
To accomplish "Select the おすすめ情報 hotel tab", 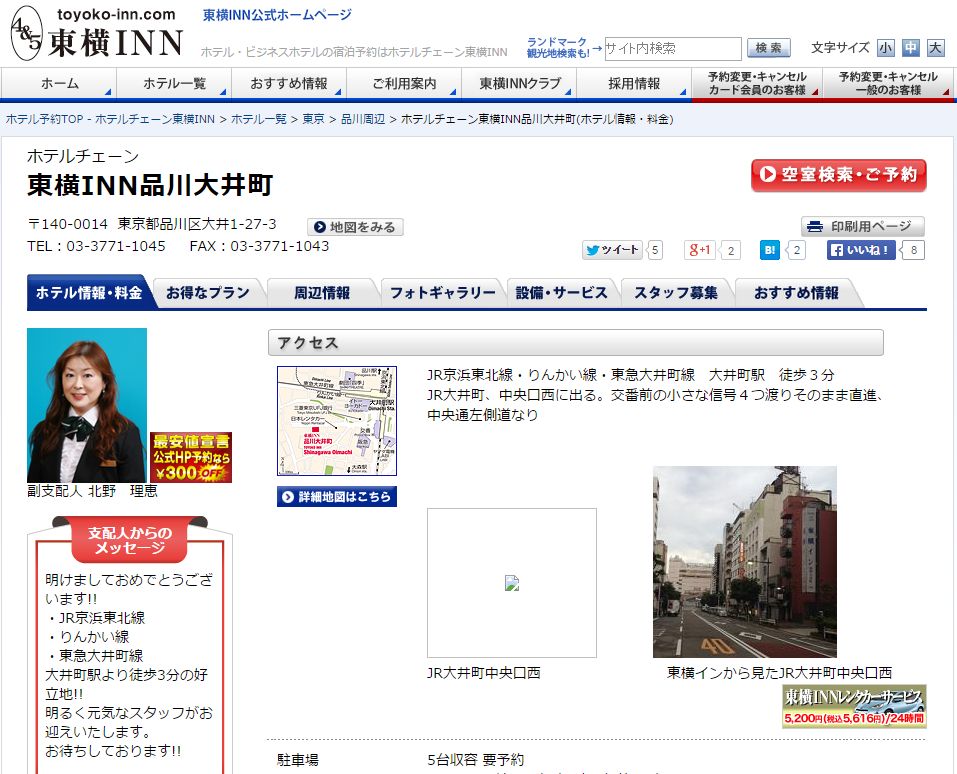I will [796, 293].
